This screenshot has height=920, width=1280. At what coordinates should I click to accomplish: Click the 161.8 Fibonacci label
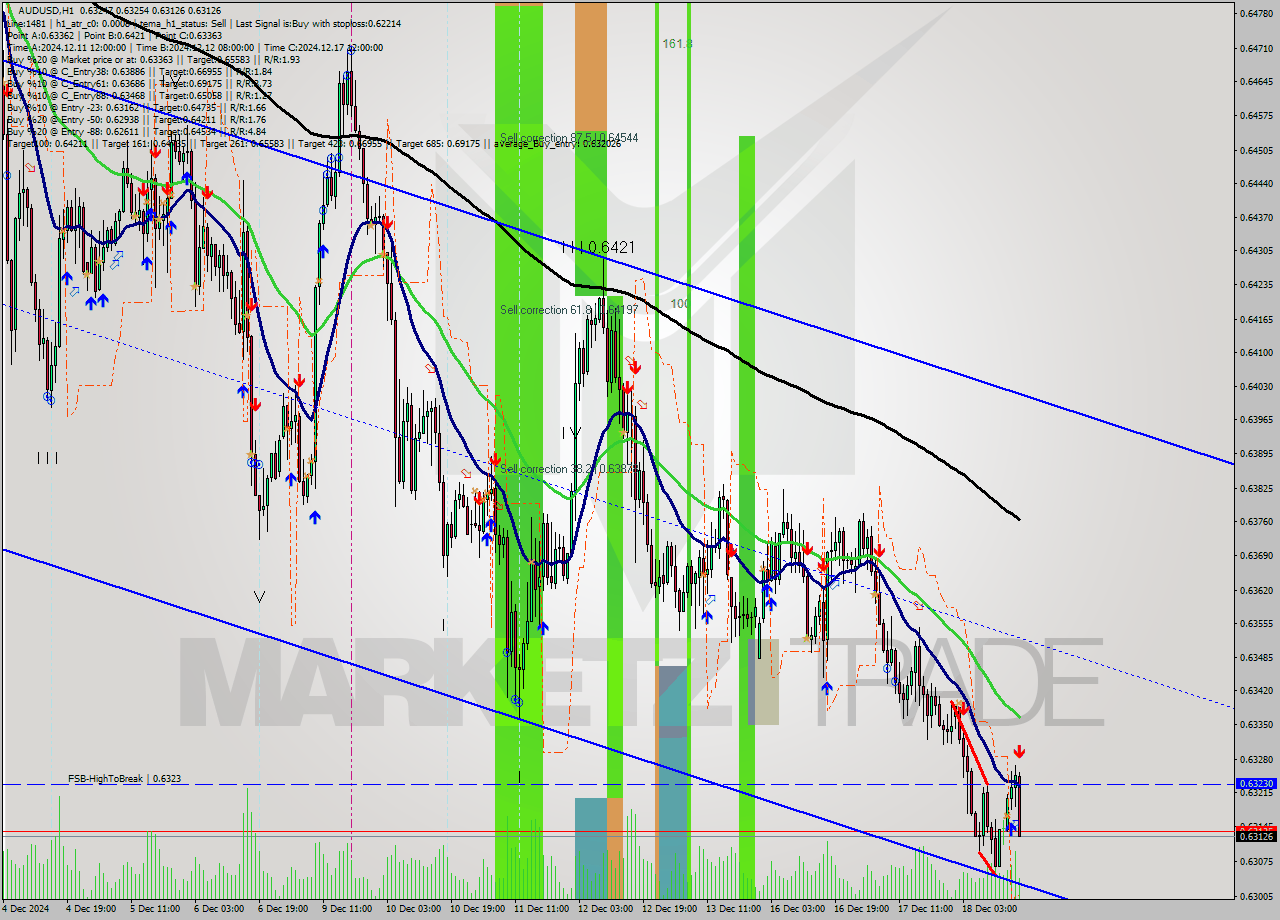coord(677,44)
